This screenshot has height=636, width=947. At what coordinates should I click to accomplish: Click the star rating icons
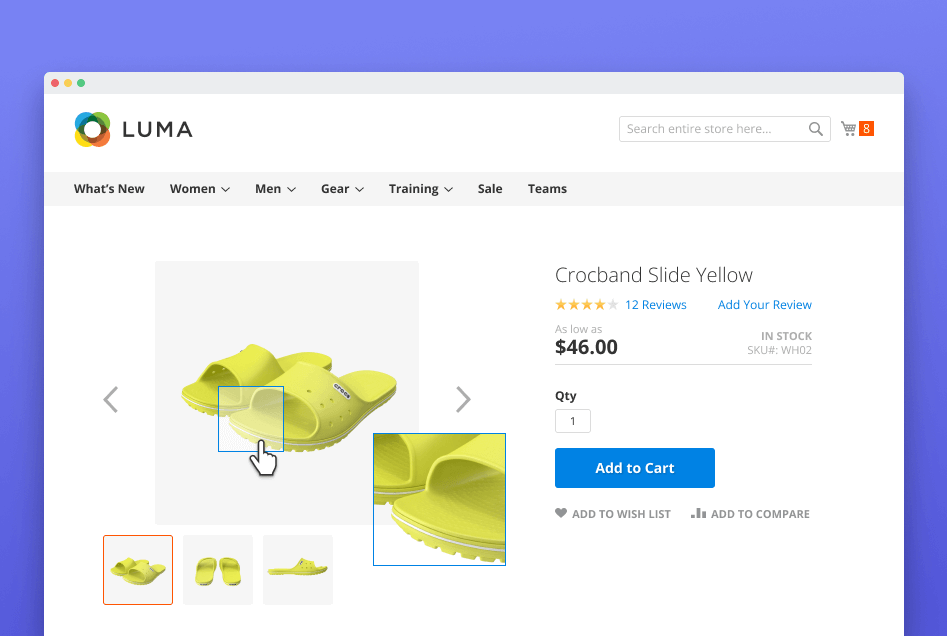(x=586, y=305)
